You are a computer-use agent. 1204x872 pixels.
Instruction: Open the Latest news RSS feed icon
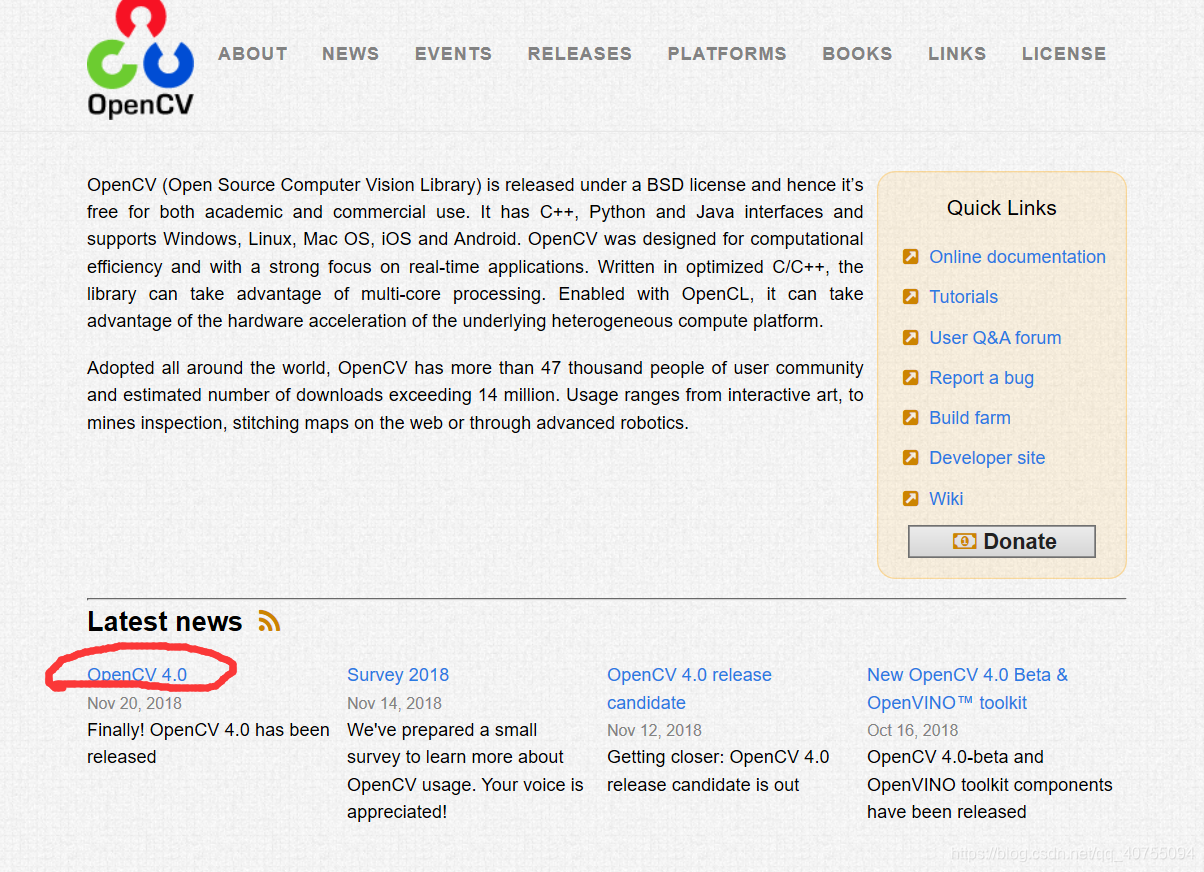tap(269, 621)
